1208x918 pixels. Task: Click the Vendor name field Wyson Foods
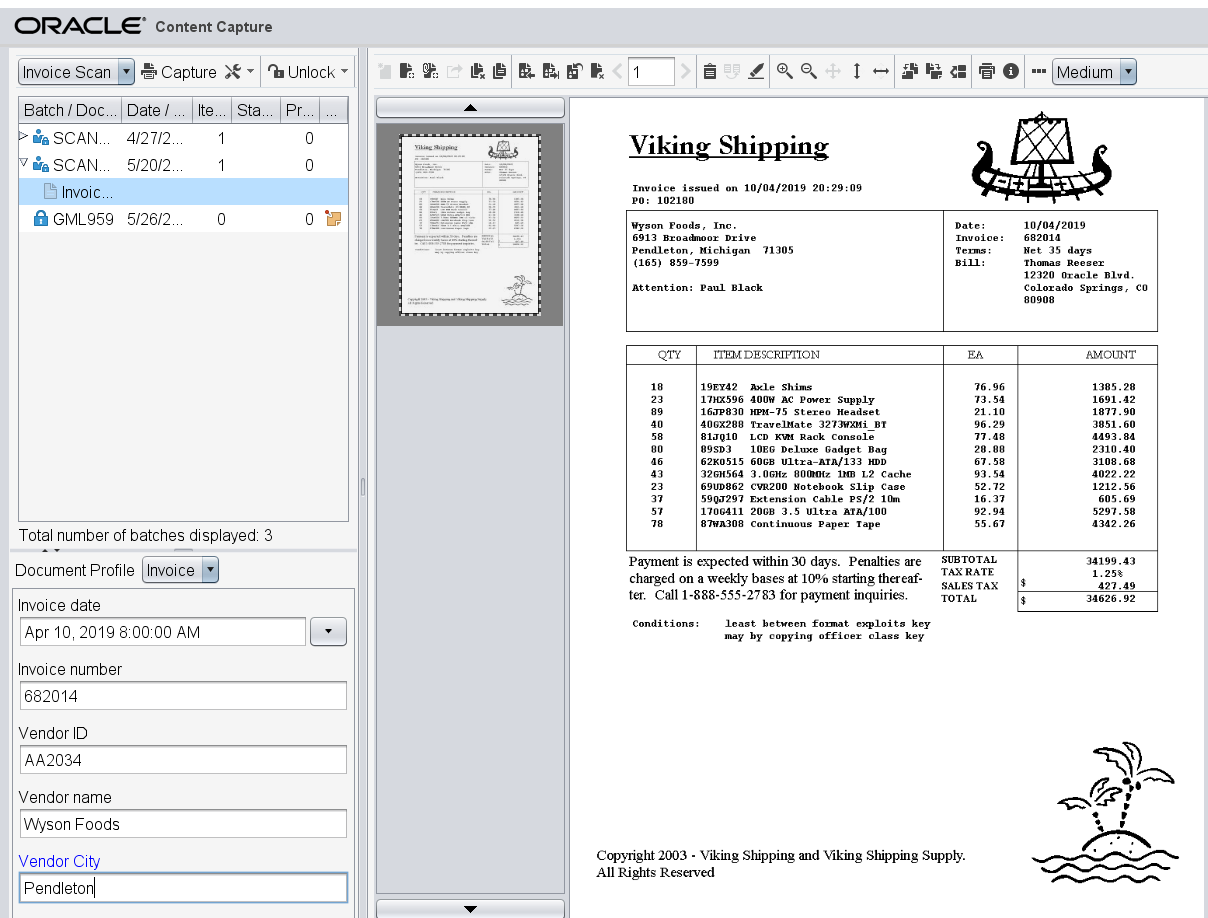(x=183, y=824)
